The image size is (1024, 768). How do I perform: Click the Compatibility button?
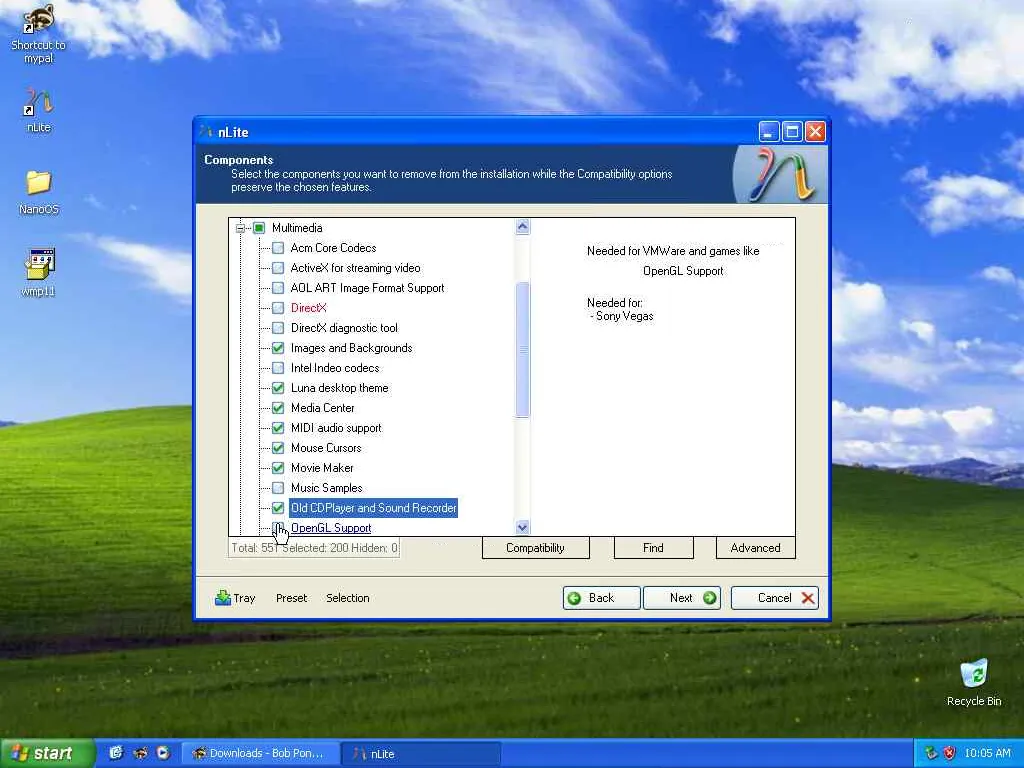coord(536,548)
